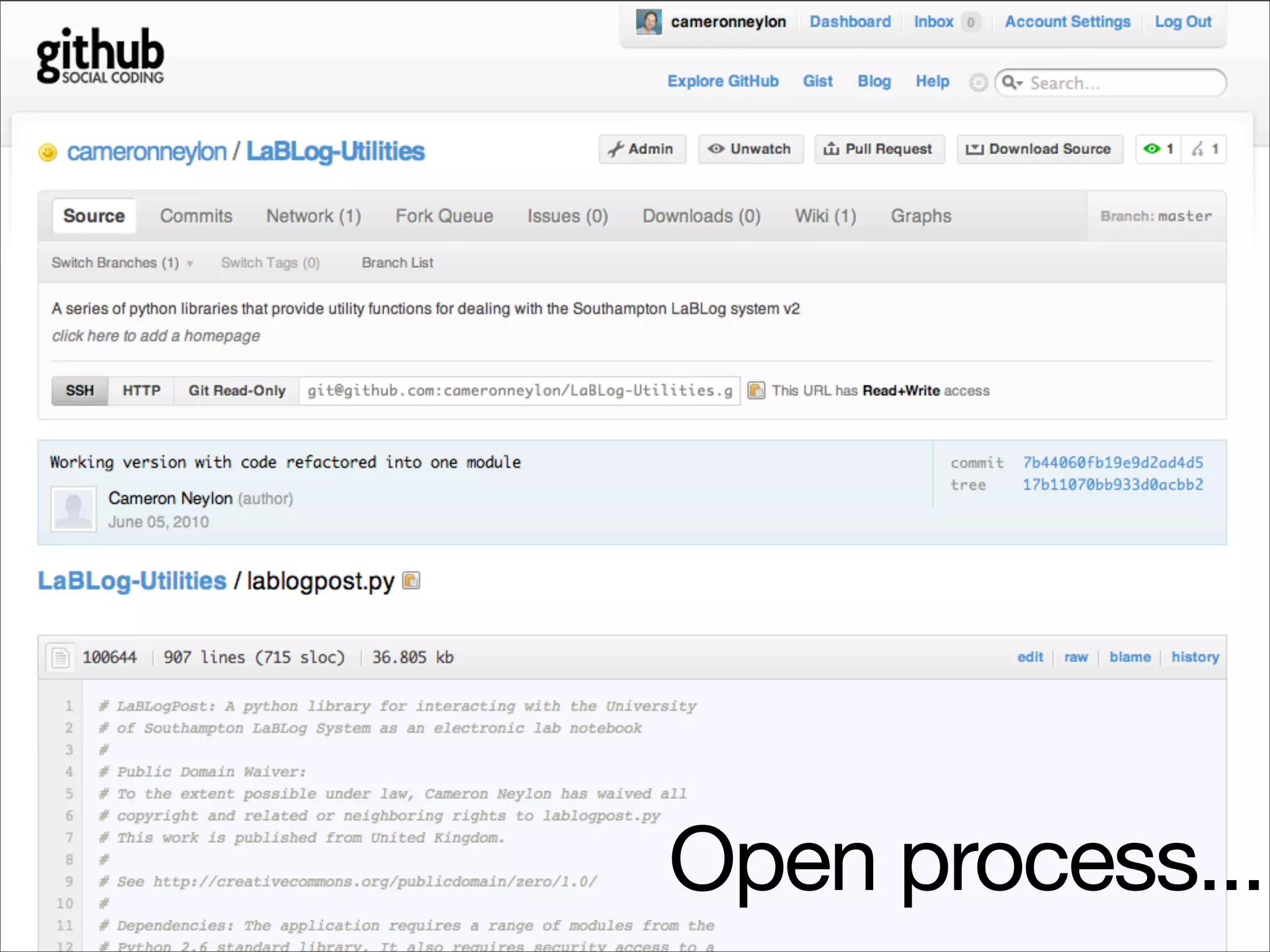Image resolution: width=1270 pixels, height=952 pixels.
Task: Open the cameronneylon profile link in top bar
Action: (x=728, y=22)
